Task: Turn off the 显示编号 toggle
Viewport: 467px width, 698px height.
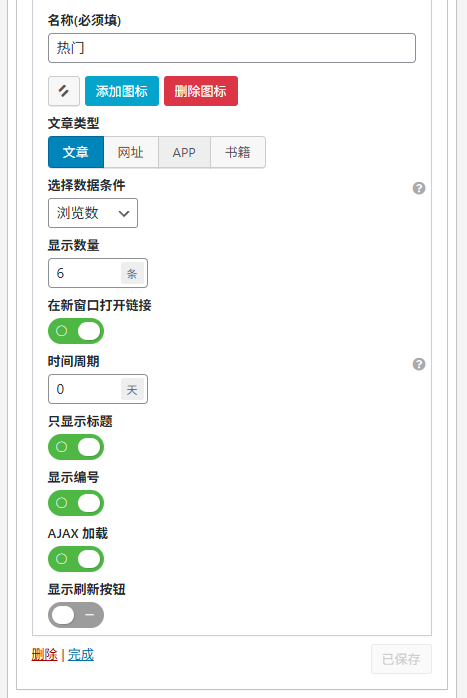Action: tap(76, 503)
